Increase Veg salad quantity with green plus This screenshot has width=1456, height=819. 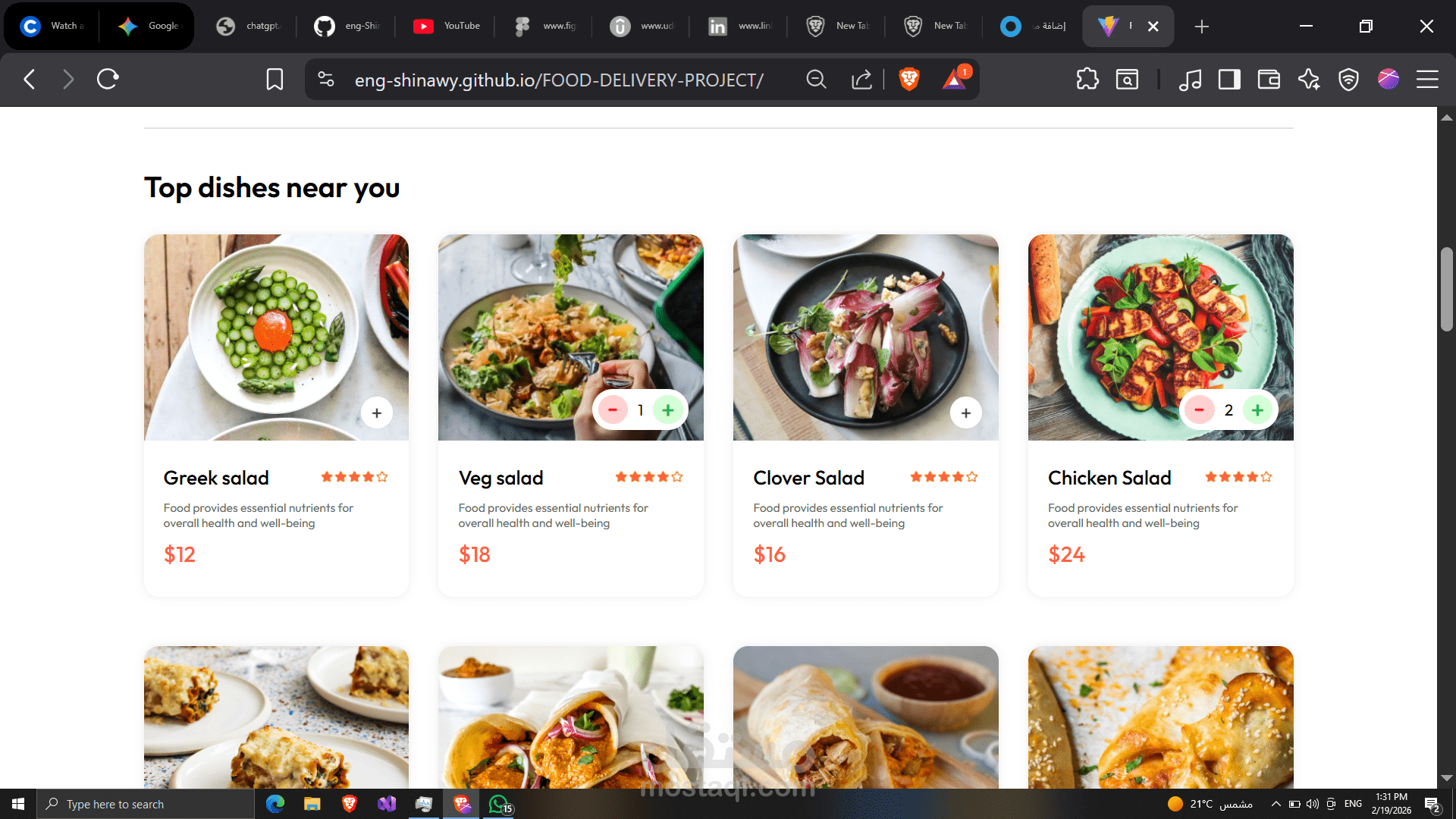pyautogui.click(x=667, y=410)
